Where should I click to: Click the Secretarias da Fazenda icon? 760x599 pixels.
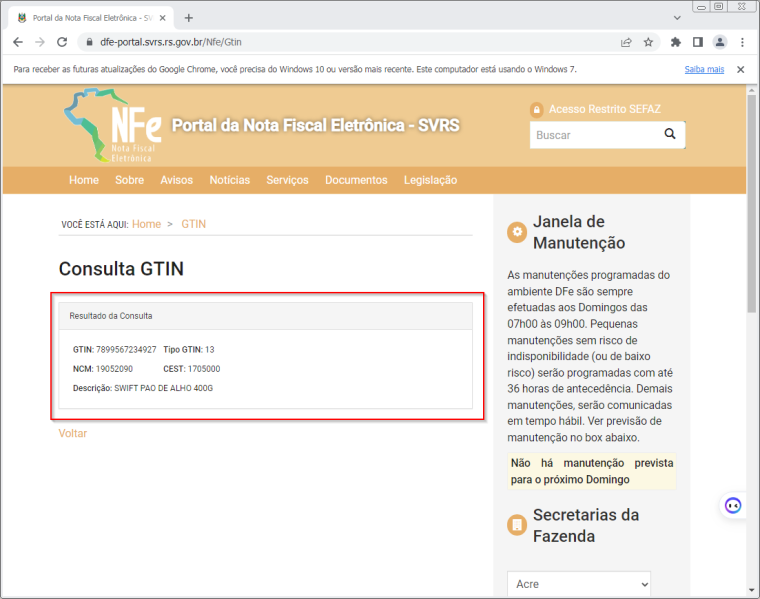click(517, 525)
